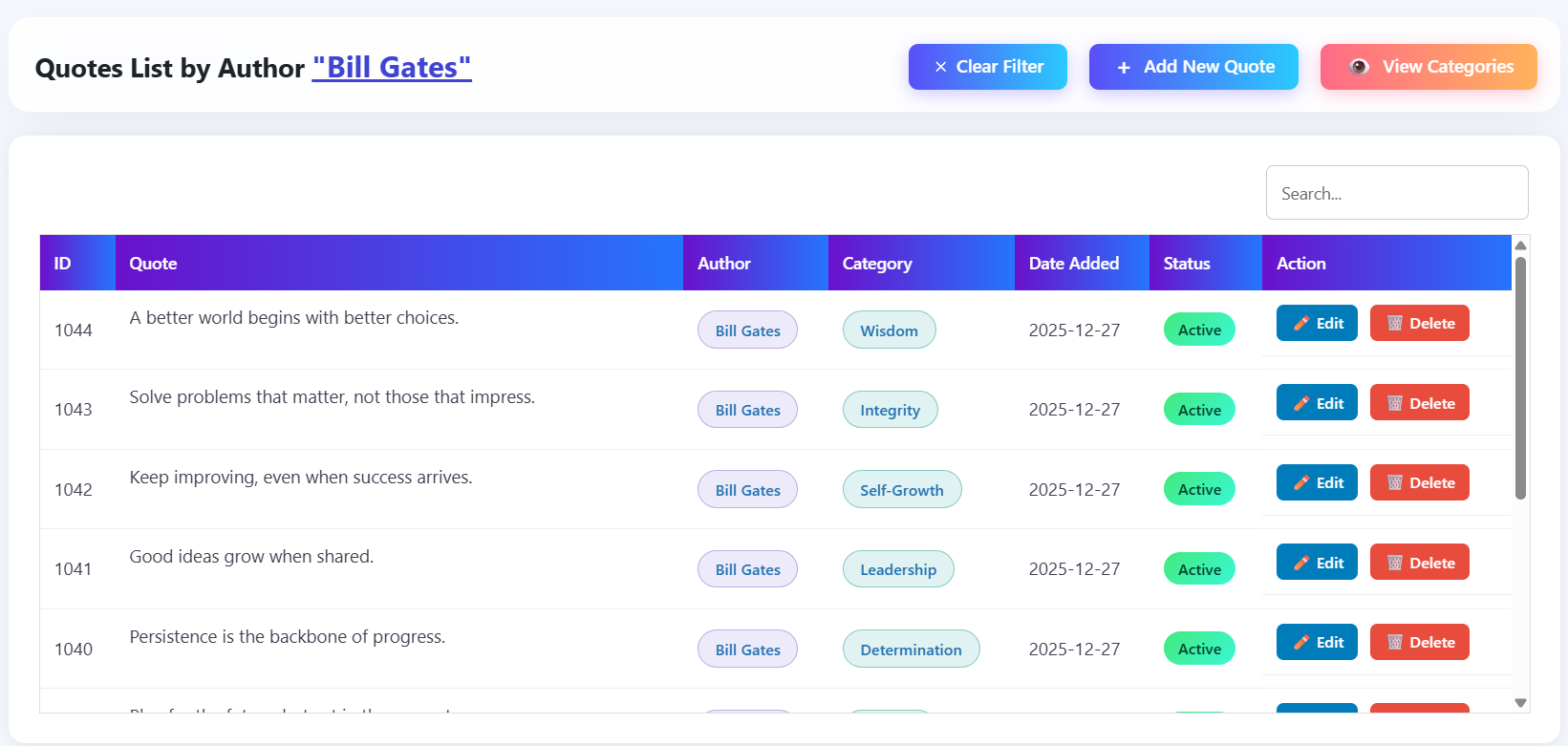Click pencil icon for quote 1040
The height and width of the screenshot is (746, 1568).
(x=1300, y=643)
